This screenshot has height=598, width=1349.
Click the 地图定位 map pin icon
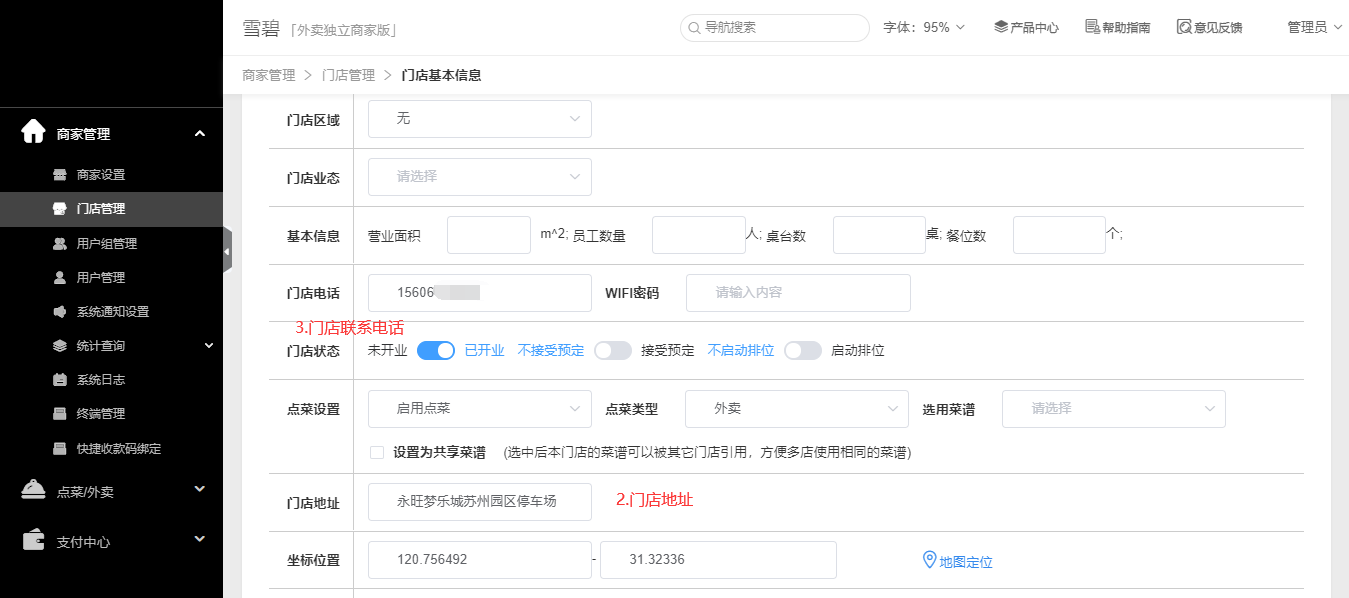click(928, 560)
